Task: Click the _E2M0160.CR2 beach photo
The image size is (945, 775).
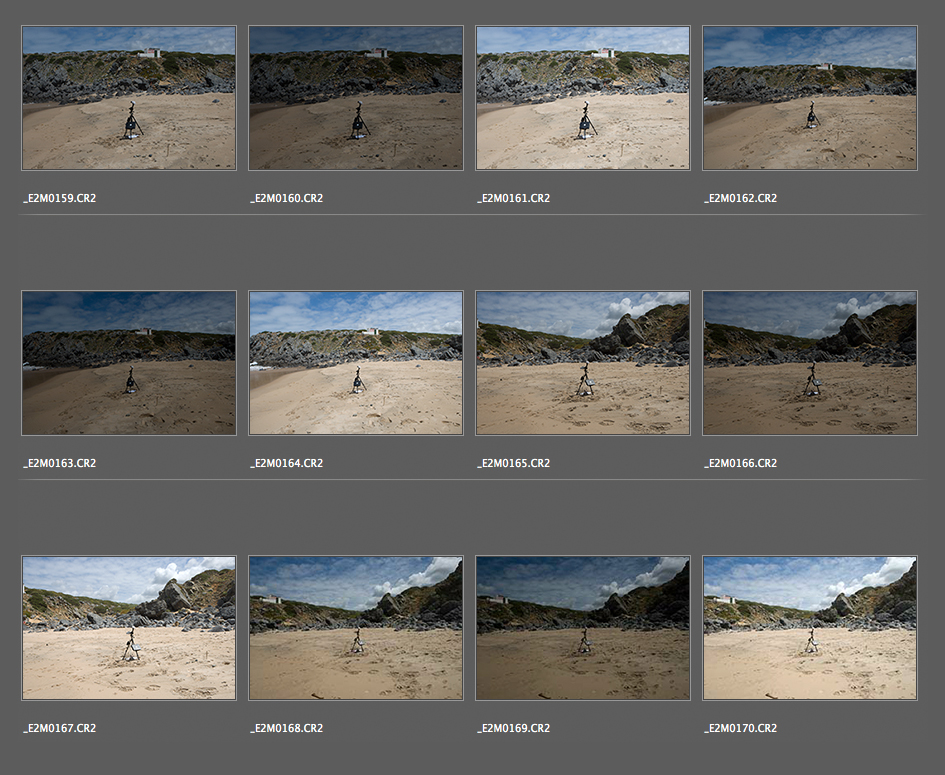Action: (356, 98)
